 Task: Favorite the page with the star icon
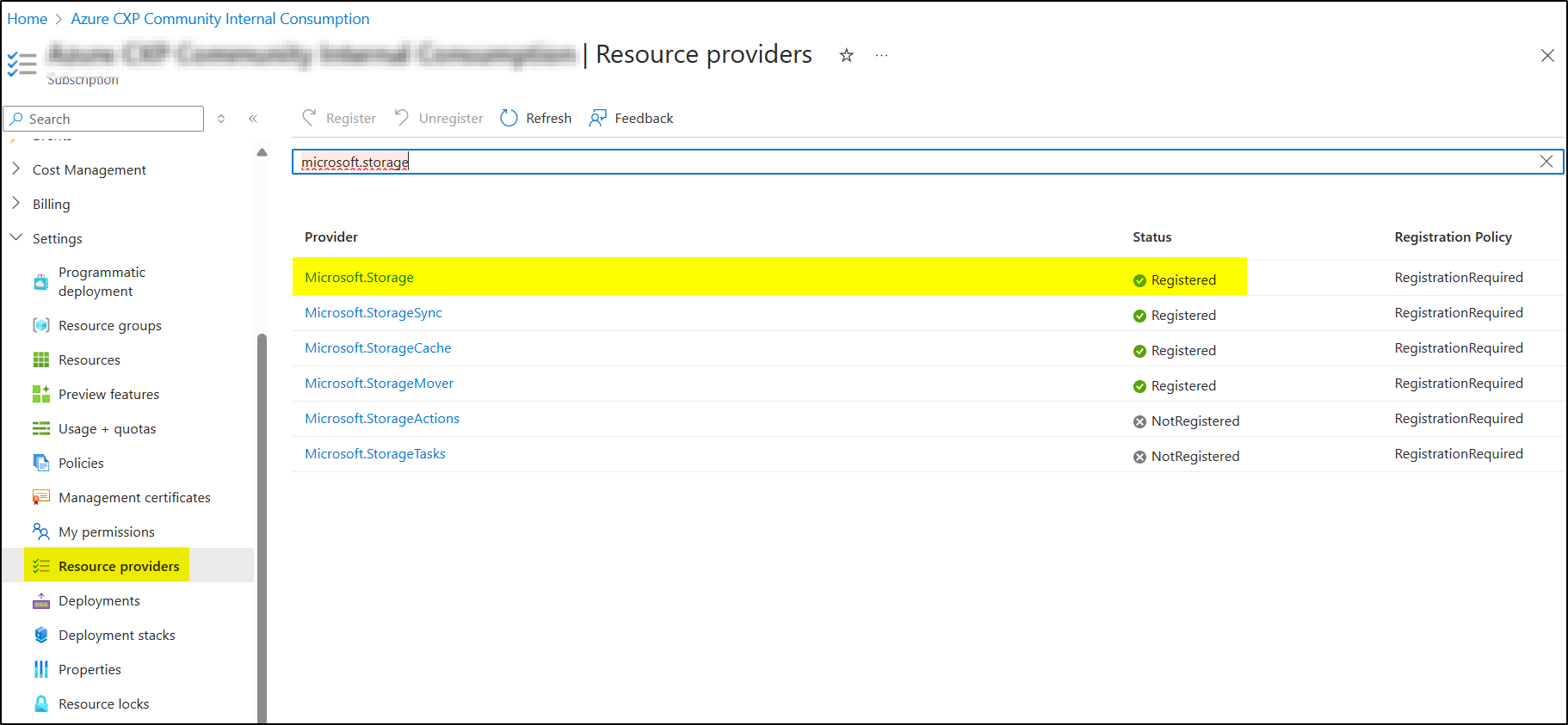pyautogui.click(x=847, y=55)
